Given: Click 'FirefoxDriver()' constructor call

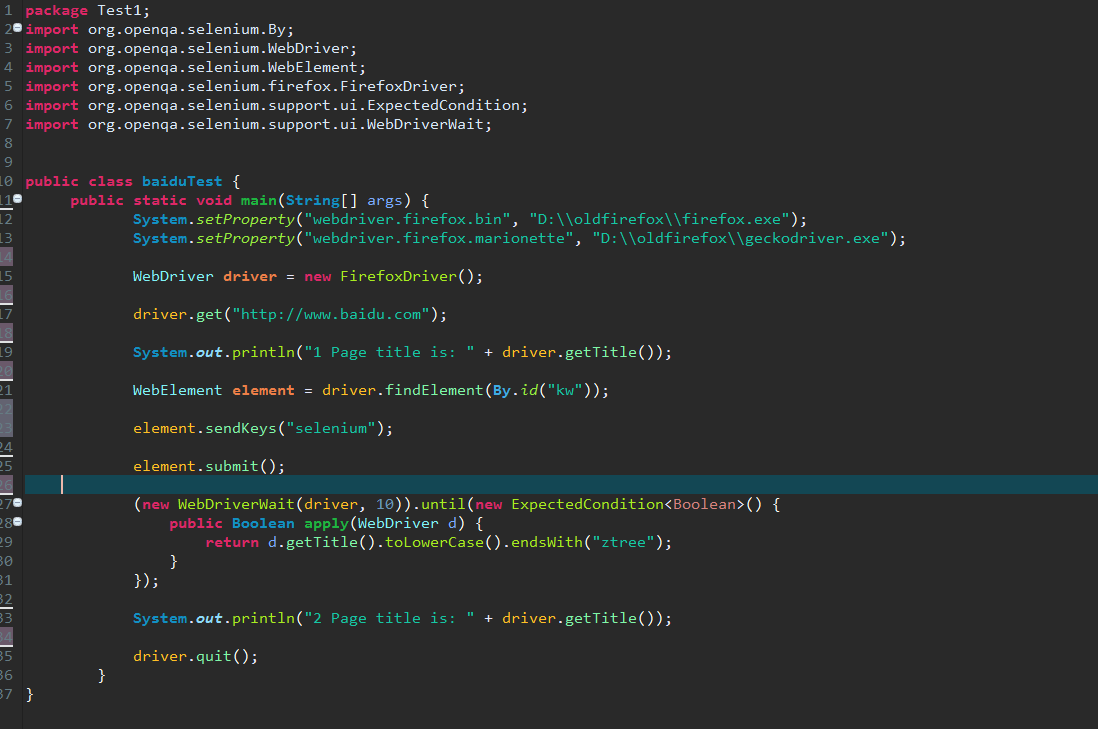Looking at the screenshot, I should click(x=407, y=276).
